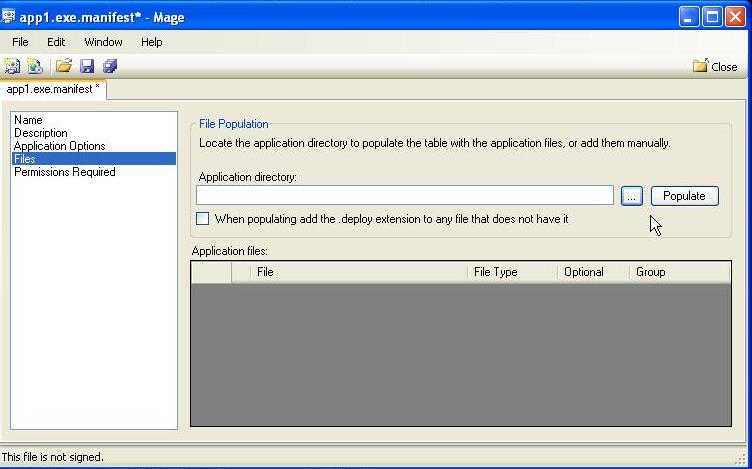
Task: Open the Window menu
Action: pos(103,42)
